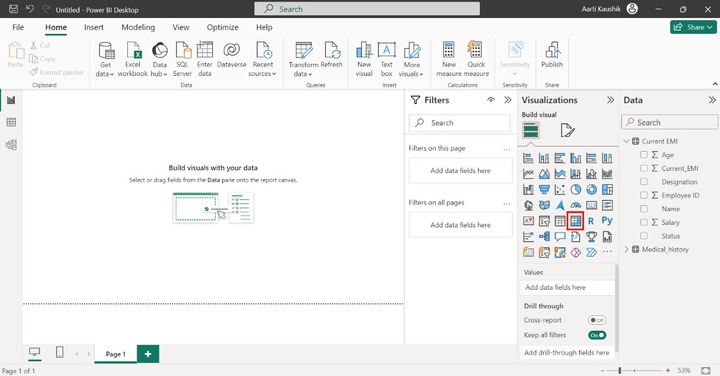The height and width of the screenshot is (376, 720).
Task: Select the Stacked bar chart visual
Action: tap(529, 158)
